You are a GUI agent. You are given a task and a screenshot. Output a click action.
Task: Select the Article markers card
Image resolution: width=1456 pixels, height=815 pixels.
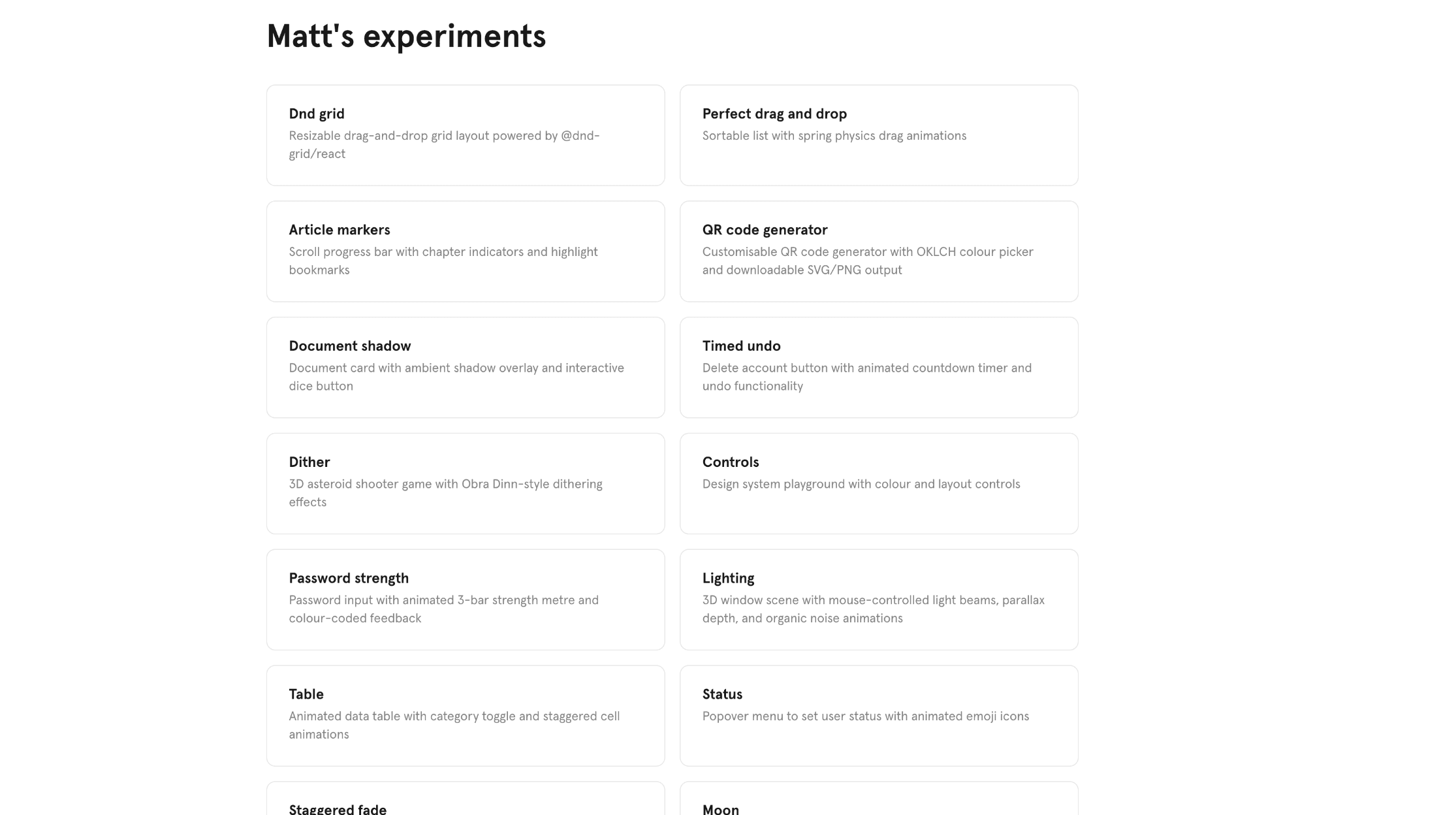[x=465, y=251]
